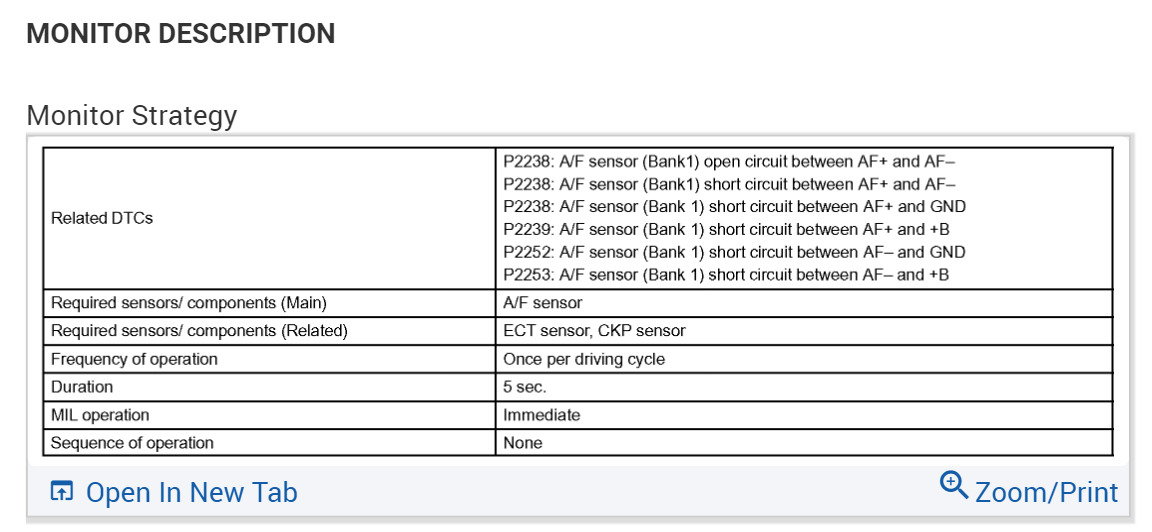Click the MIL operation Immediate value
This screenshot has width=1152, height=532.
click(541, 415)
